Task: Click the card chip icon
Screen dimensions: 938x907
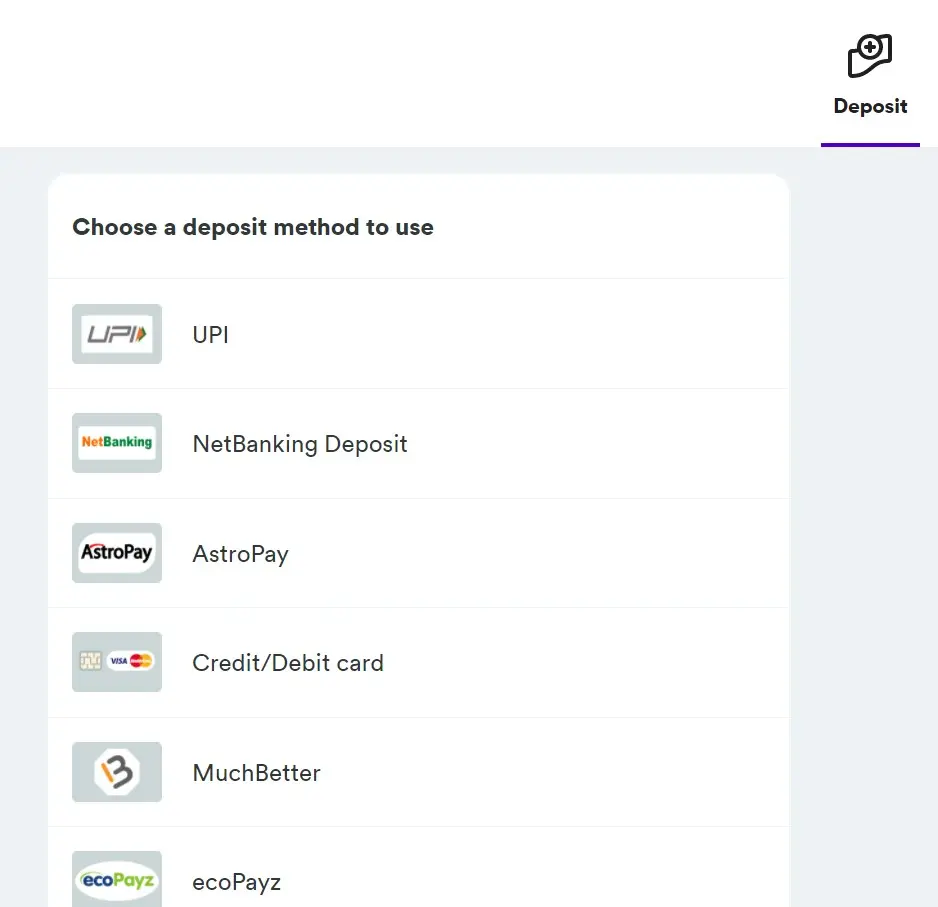Action: click(x=91, y=661)
